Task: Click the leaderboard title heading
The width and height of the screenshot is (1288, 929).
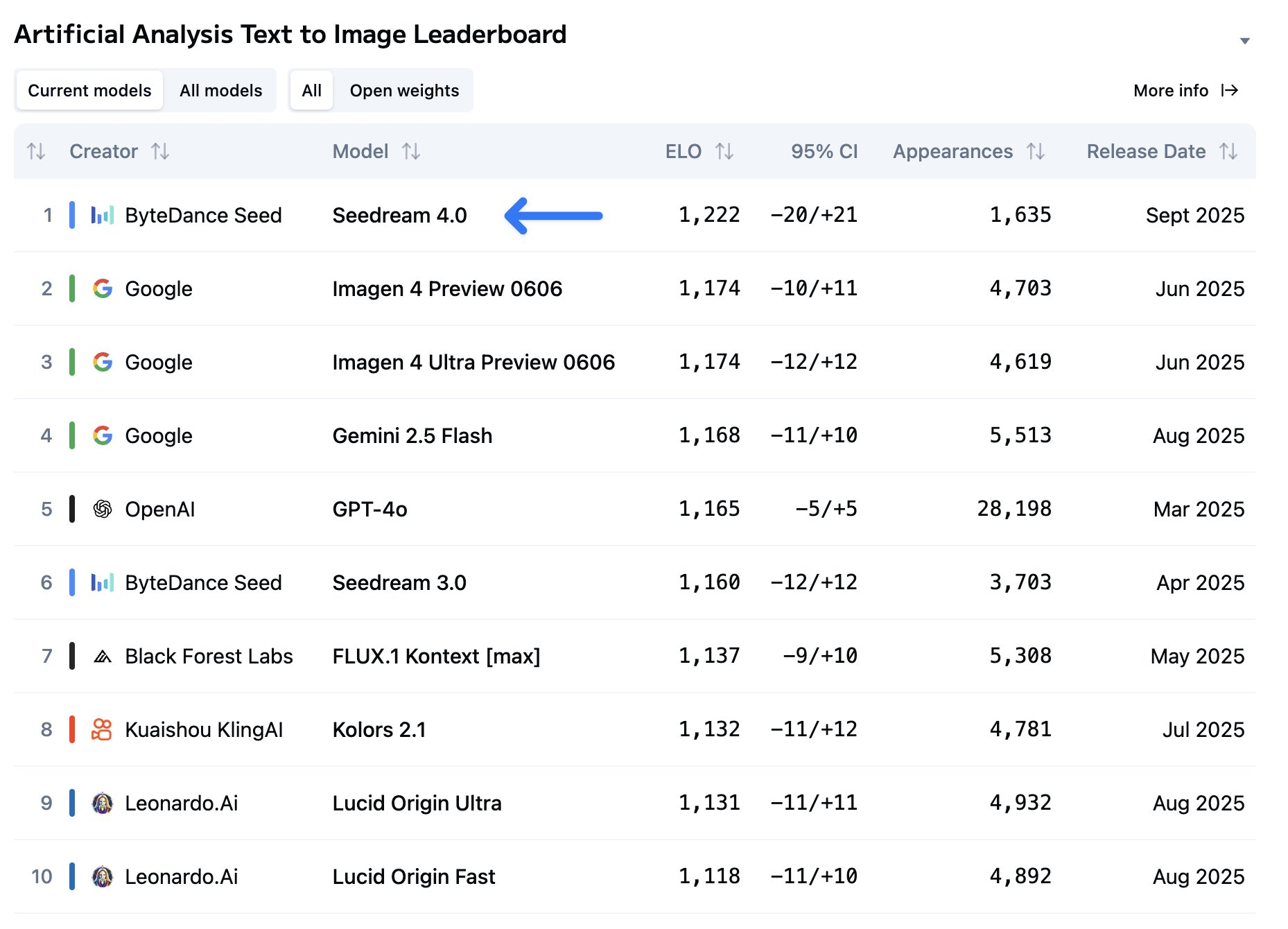Action: pyautogui.click(x=290, y=35)
